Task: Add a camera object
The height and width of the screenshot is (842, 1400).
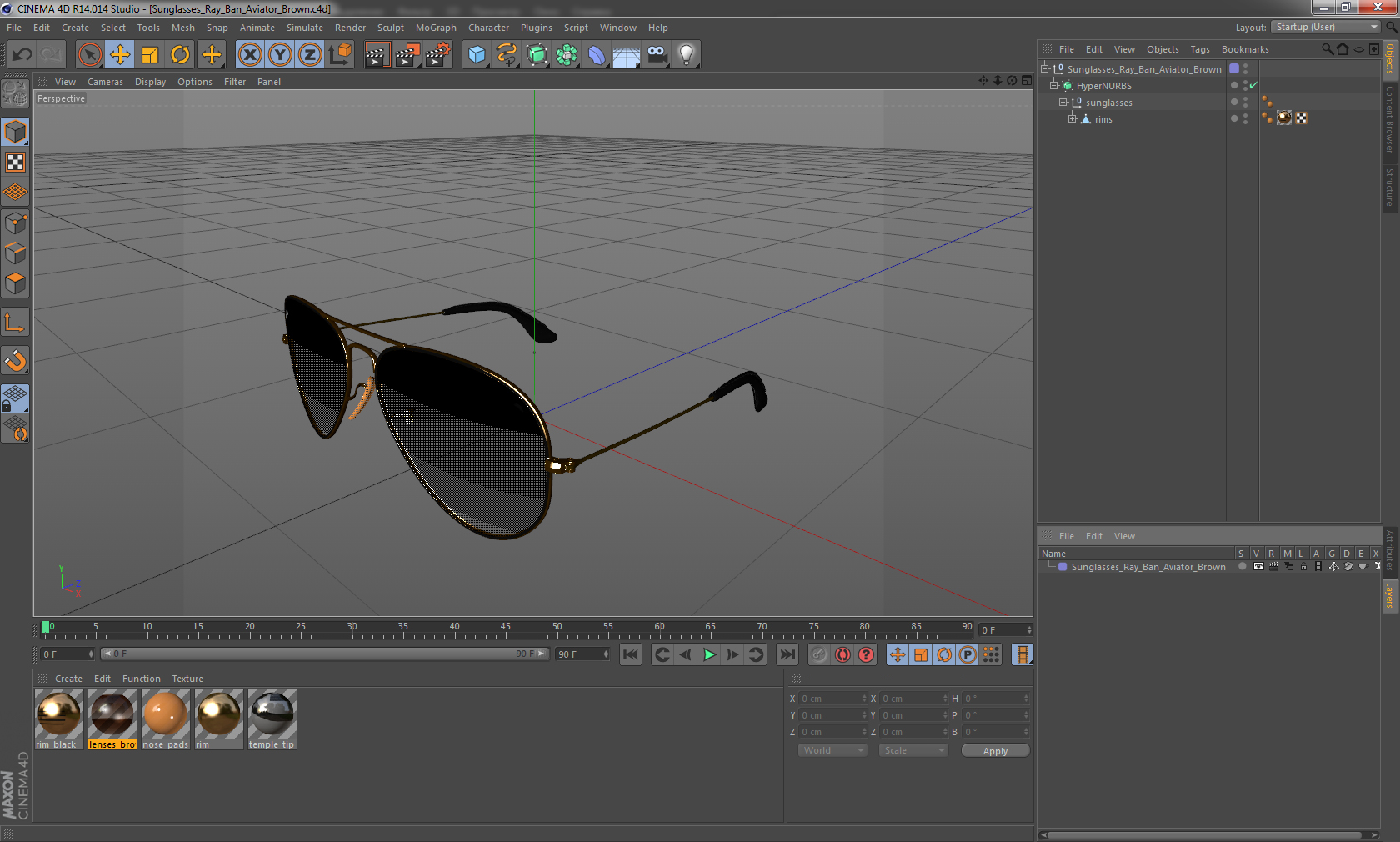Action: coord(657,55)
